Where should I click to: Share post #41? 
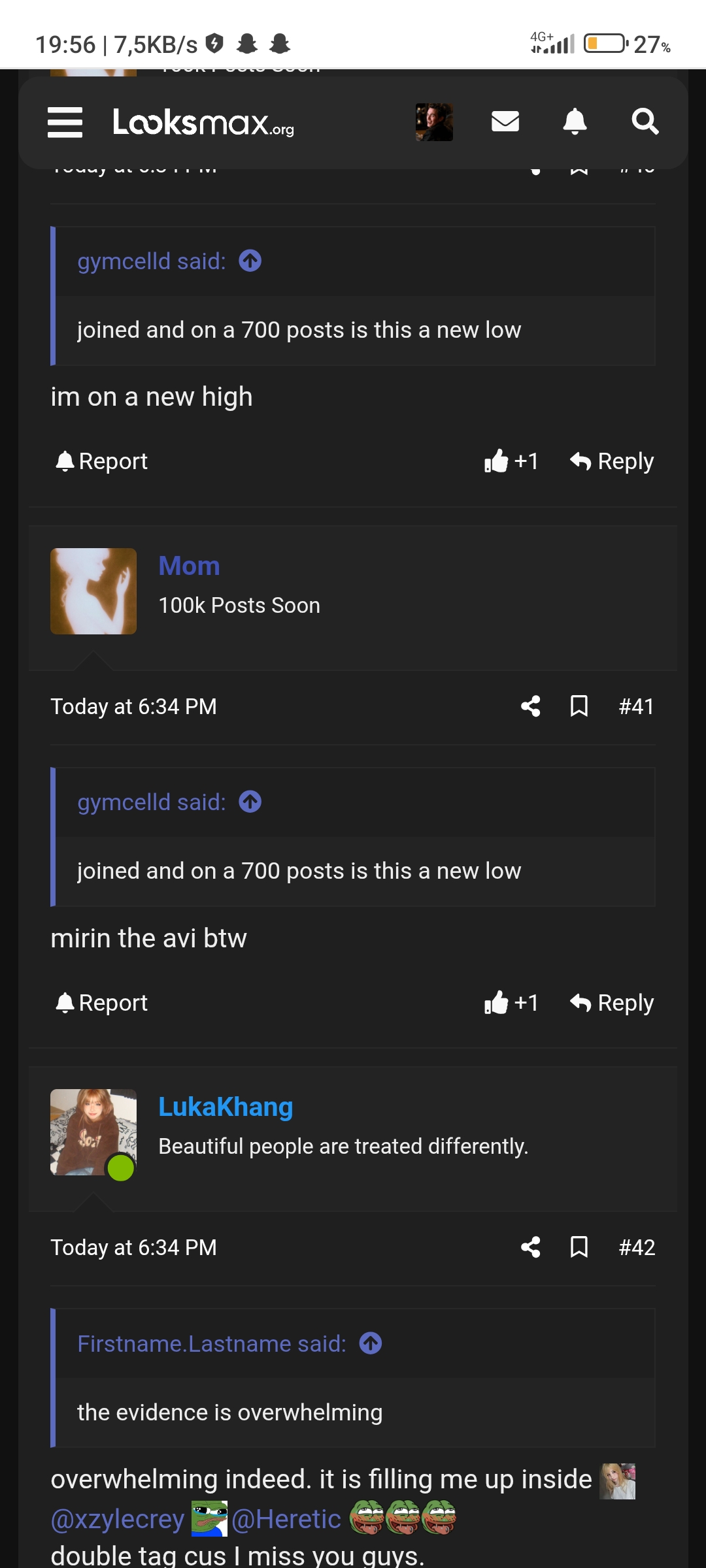click(x=530, y=706)
